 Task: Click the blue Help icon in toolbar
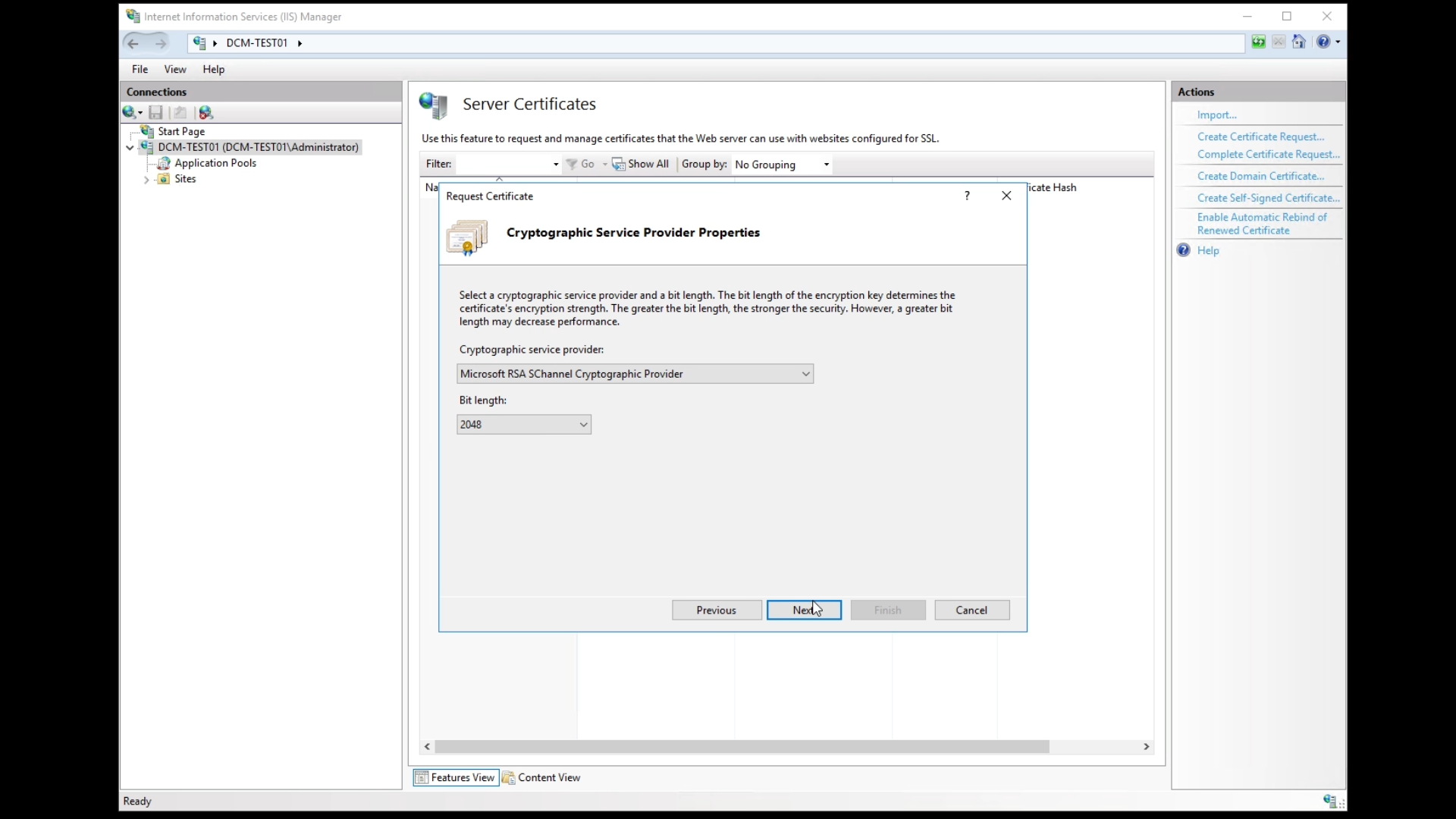(1323, 42)
